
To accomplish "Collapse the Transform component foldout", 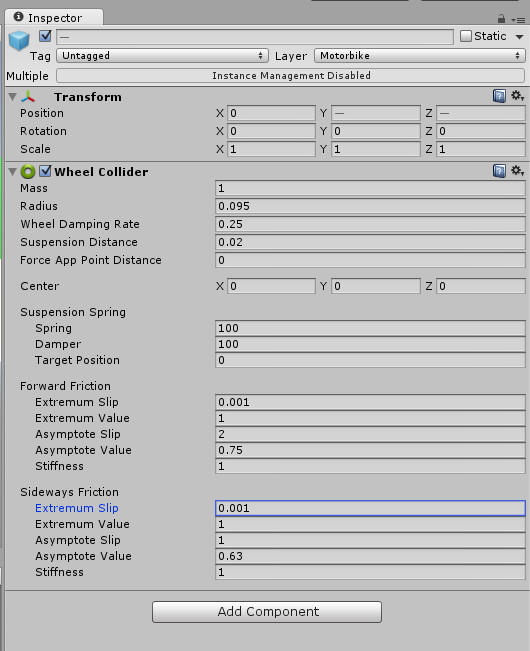I will pyautogui.click(x=12, y=97).
